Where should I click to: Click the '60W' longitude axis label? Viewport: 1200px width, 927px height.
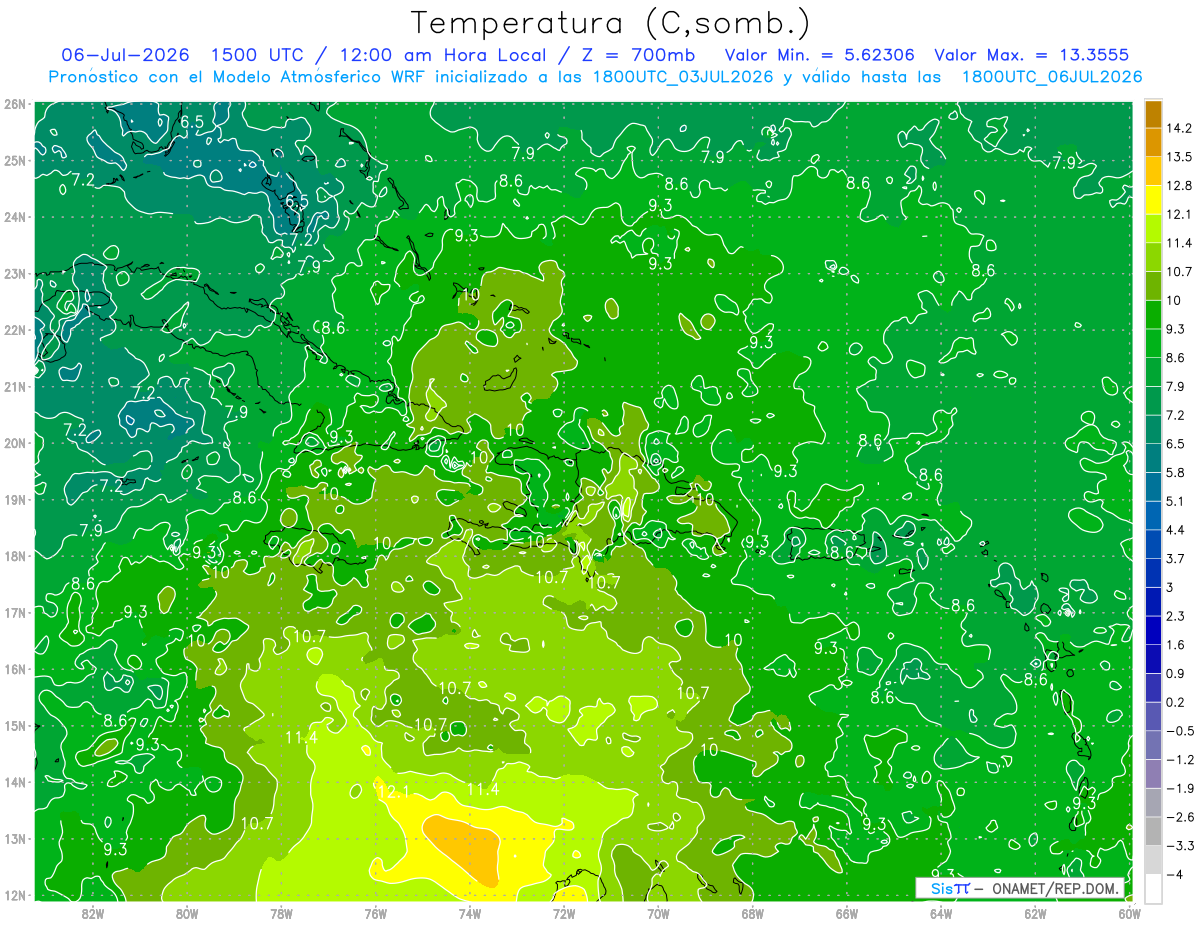click(x=1130, y=913)
